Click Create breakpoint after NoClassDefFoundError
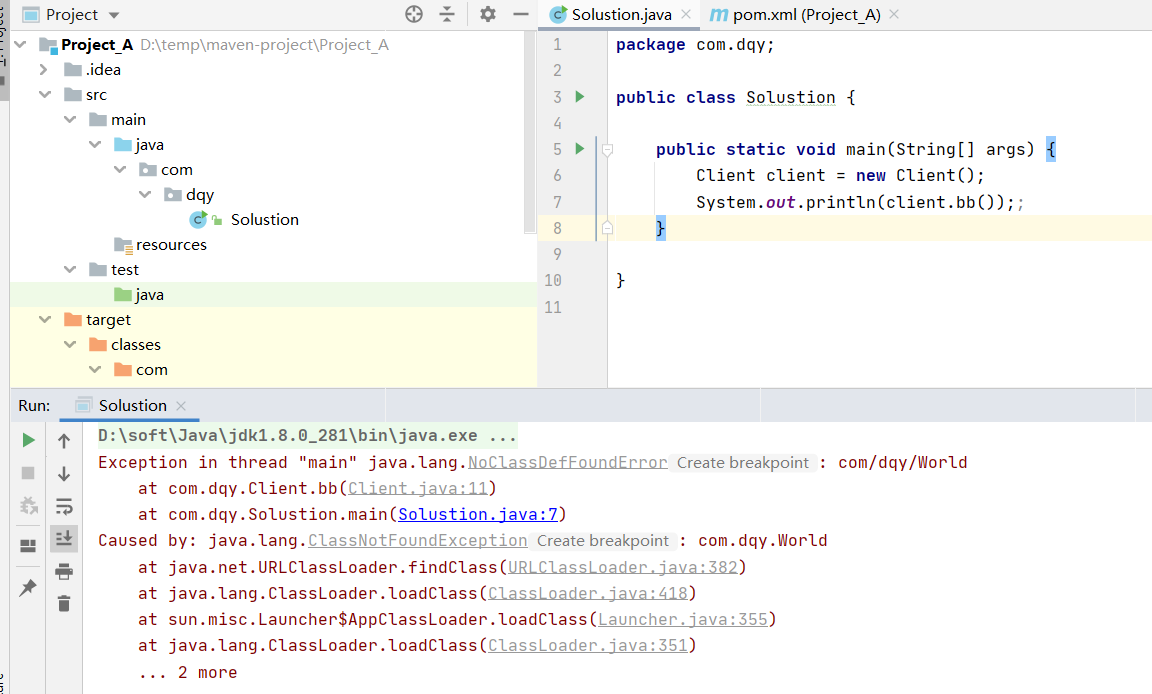 pos(743,463)
